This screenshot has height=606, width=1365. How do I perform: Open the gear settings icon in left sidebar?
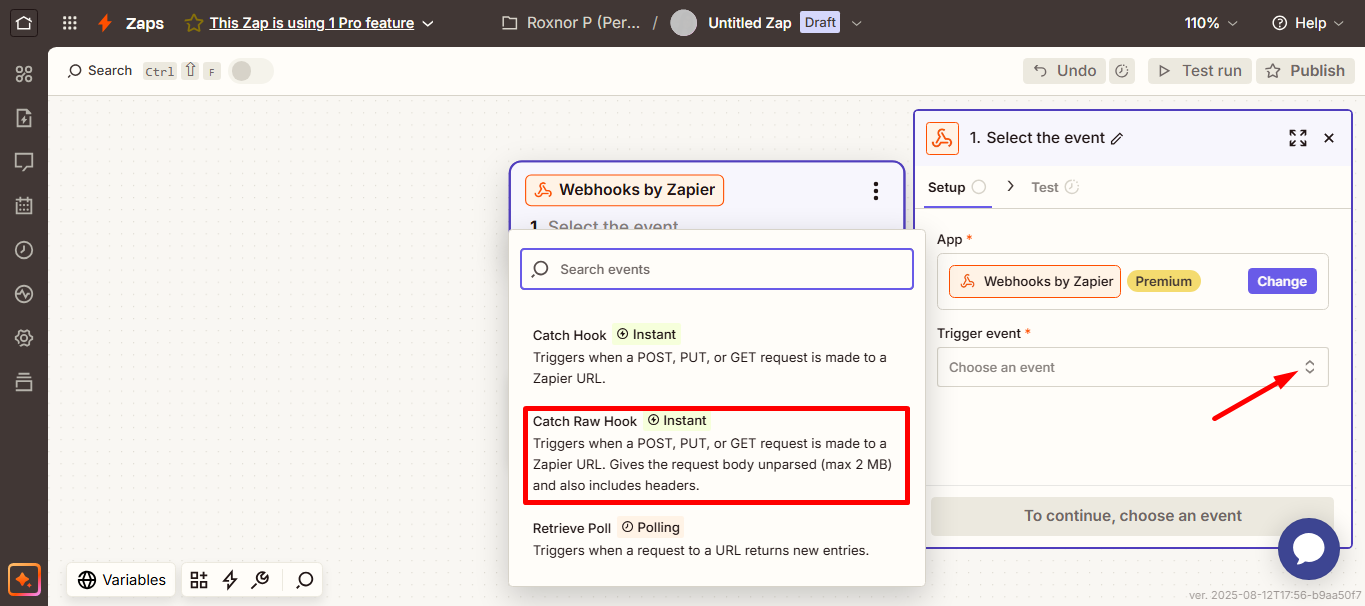24,338
